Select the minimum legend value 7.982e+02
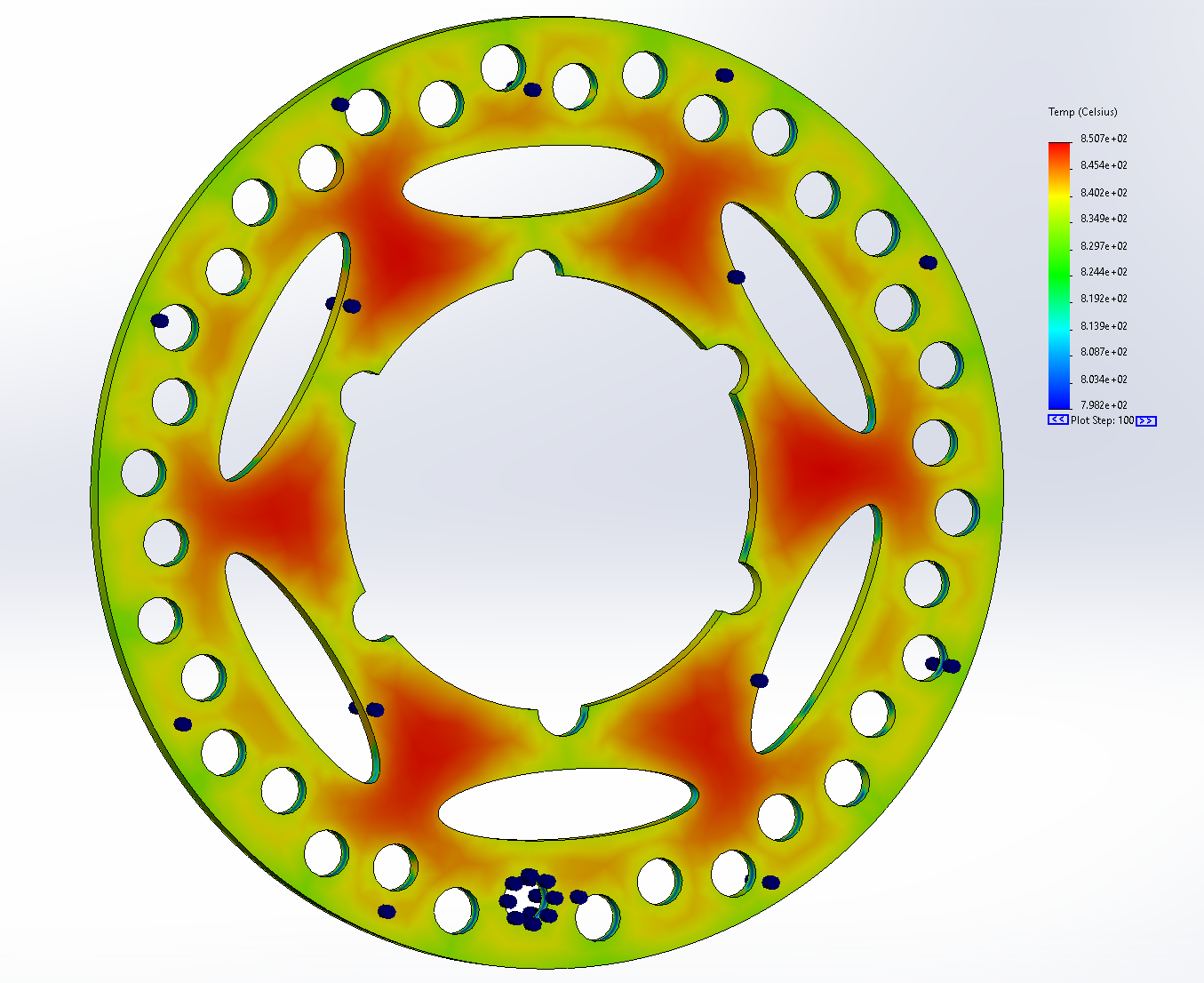This screenshot has width=1204, height=983. tap(1104, 405)
